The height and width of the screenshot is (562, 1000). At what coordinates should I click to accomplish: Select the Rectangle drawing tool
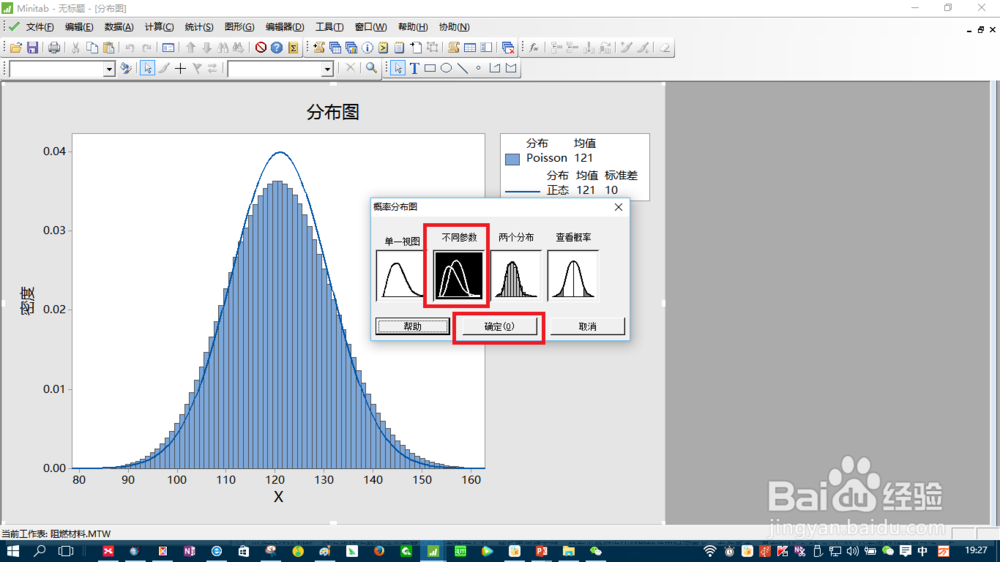pos(430,68)
